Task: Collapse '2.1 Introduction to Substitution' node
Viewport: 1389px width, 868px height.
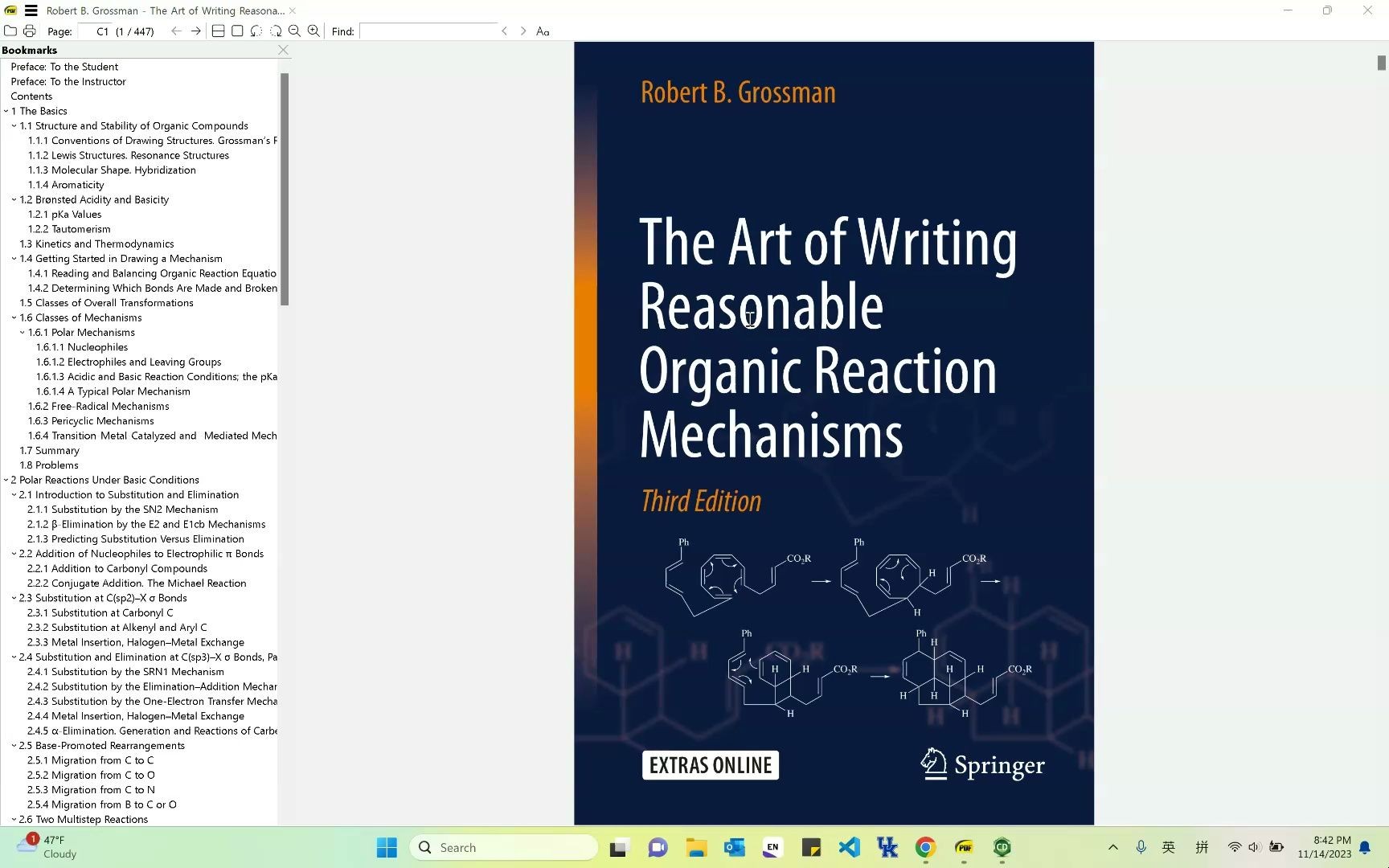Action: click(x=14, y=494)
